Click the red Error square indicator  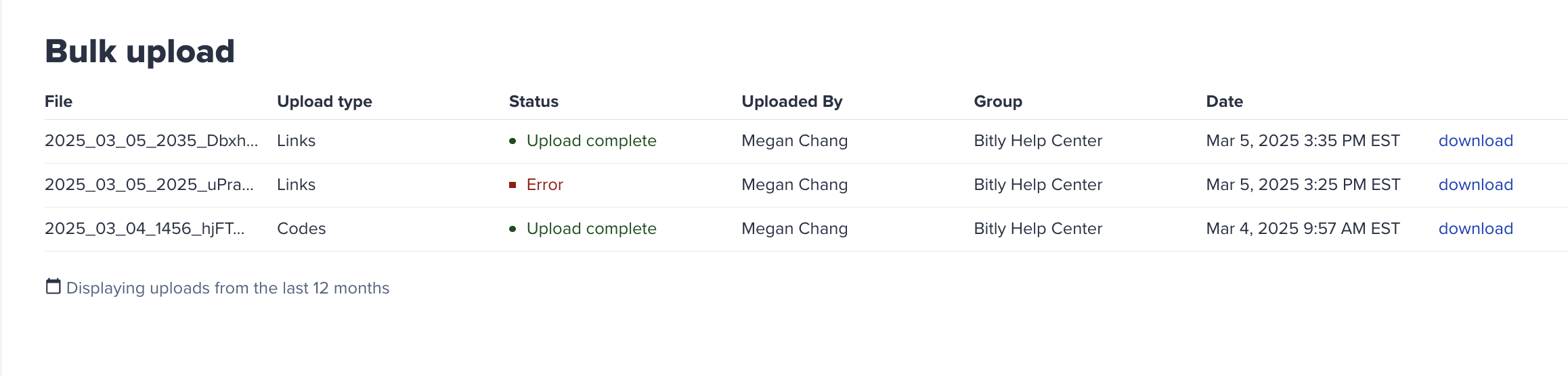[513, 185]
